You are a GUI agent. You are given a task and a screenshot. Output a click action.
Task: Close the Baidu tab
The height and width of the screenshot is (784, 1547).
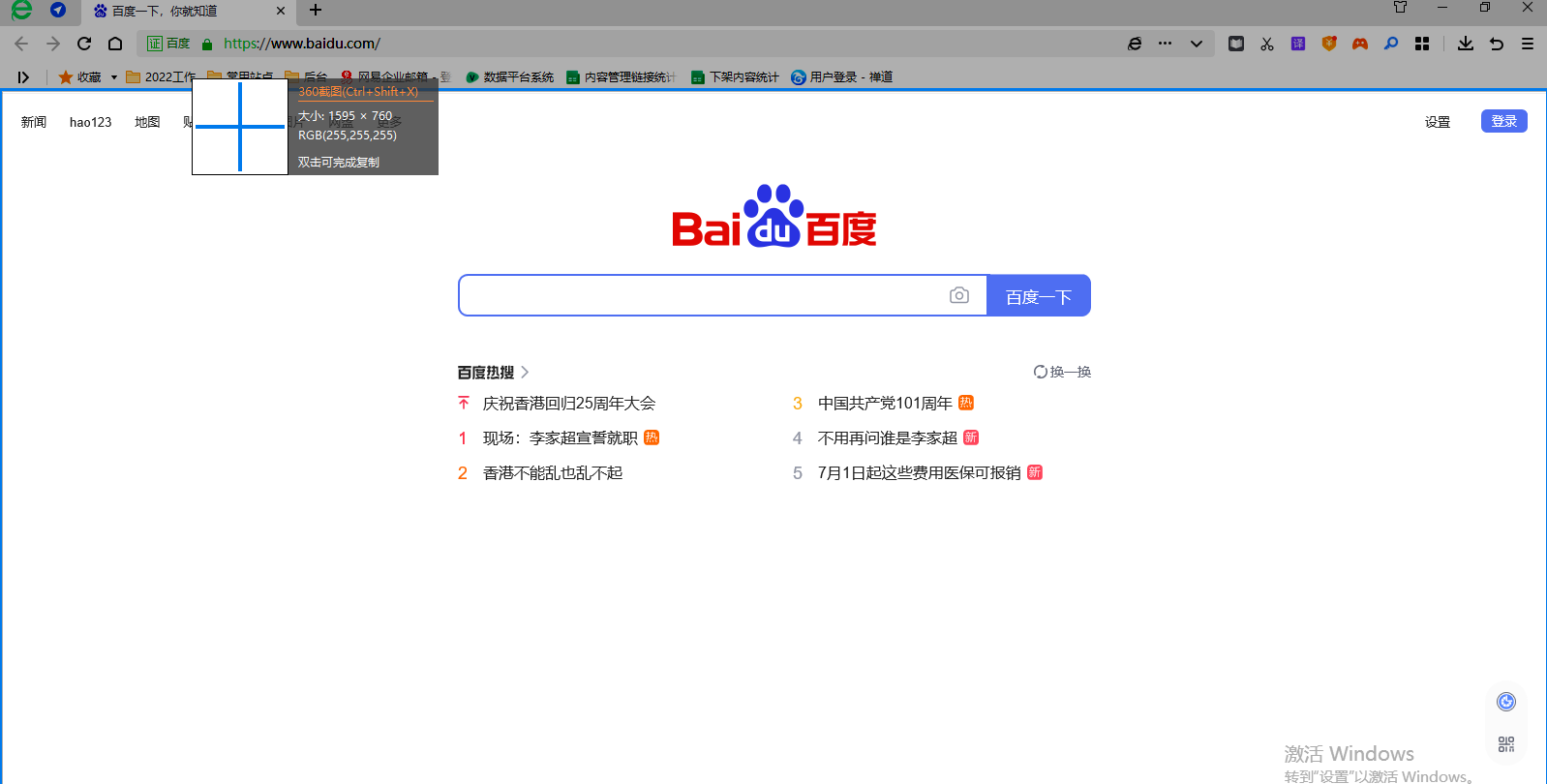click(x=281, y=11)
